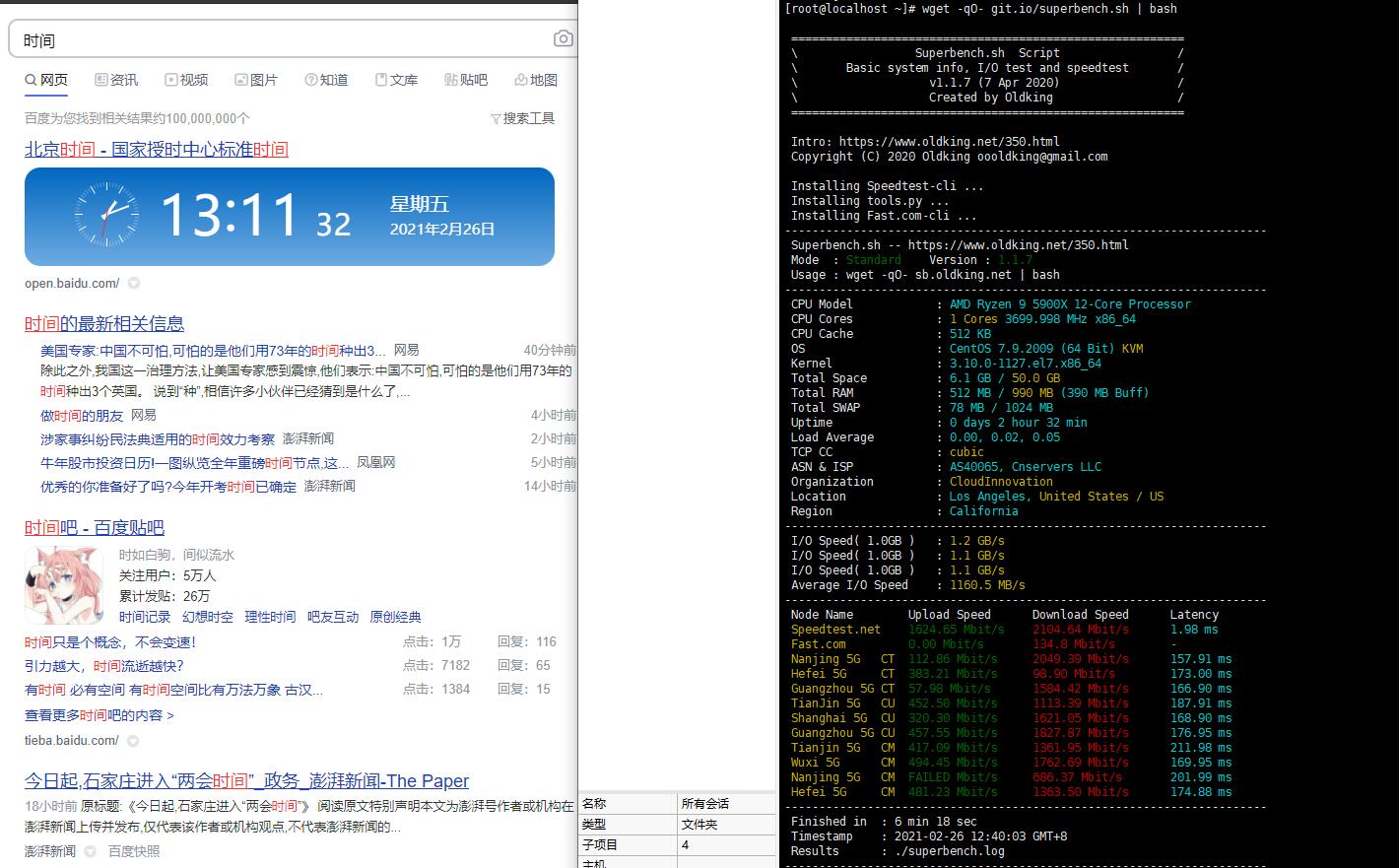
Task: Click the camera image-search icon
Action: pos(563,39)
